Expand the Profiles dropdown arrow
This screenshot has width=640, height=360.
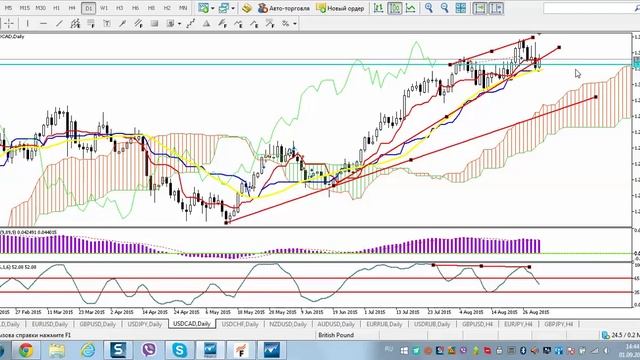click(233, 8)
